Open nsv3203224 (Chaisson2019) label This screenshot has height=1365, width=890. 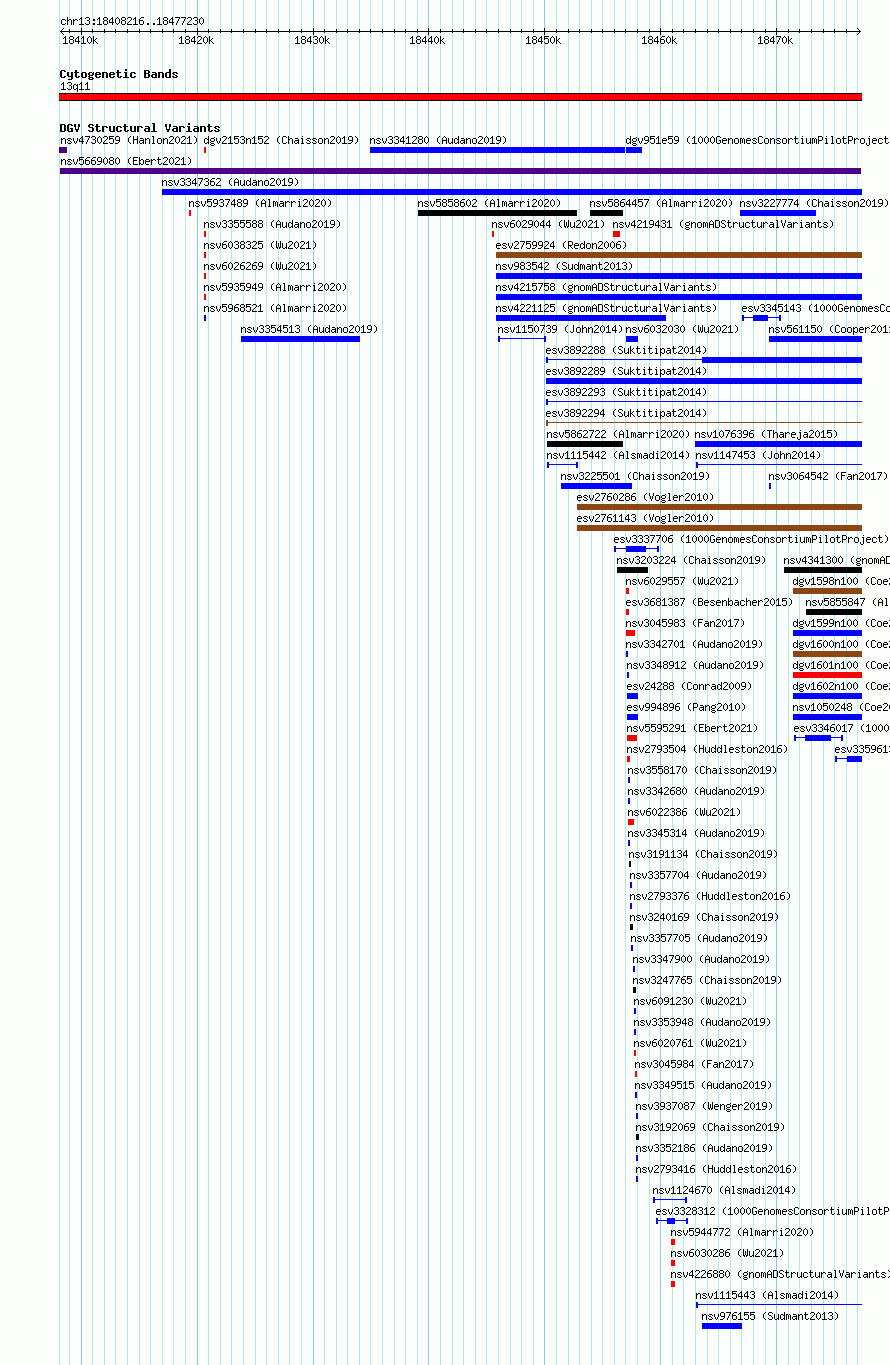pyautogui.click(x=691, y=560)
